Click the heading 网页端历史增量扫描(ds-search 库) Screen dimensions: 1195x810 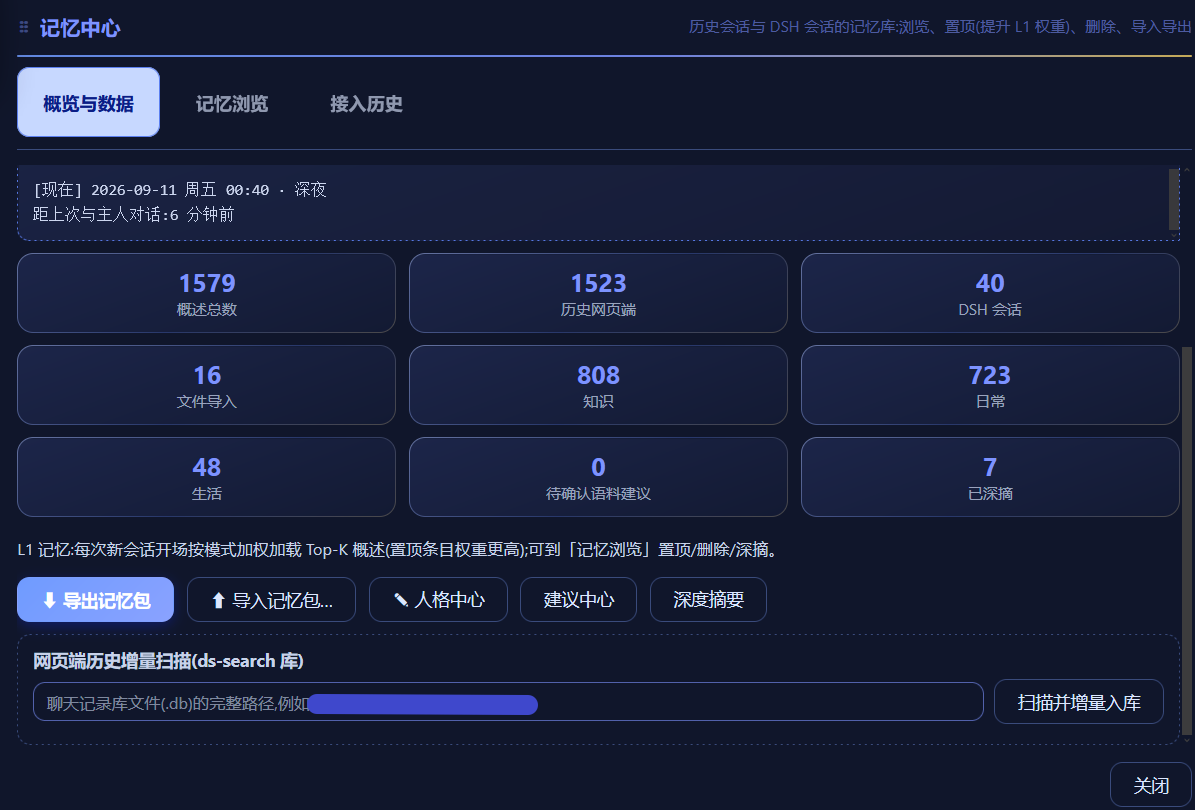168,661
